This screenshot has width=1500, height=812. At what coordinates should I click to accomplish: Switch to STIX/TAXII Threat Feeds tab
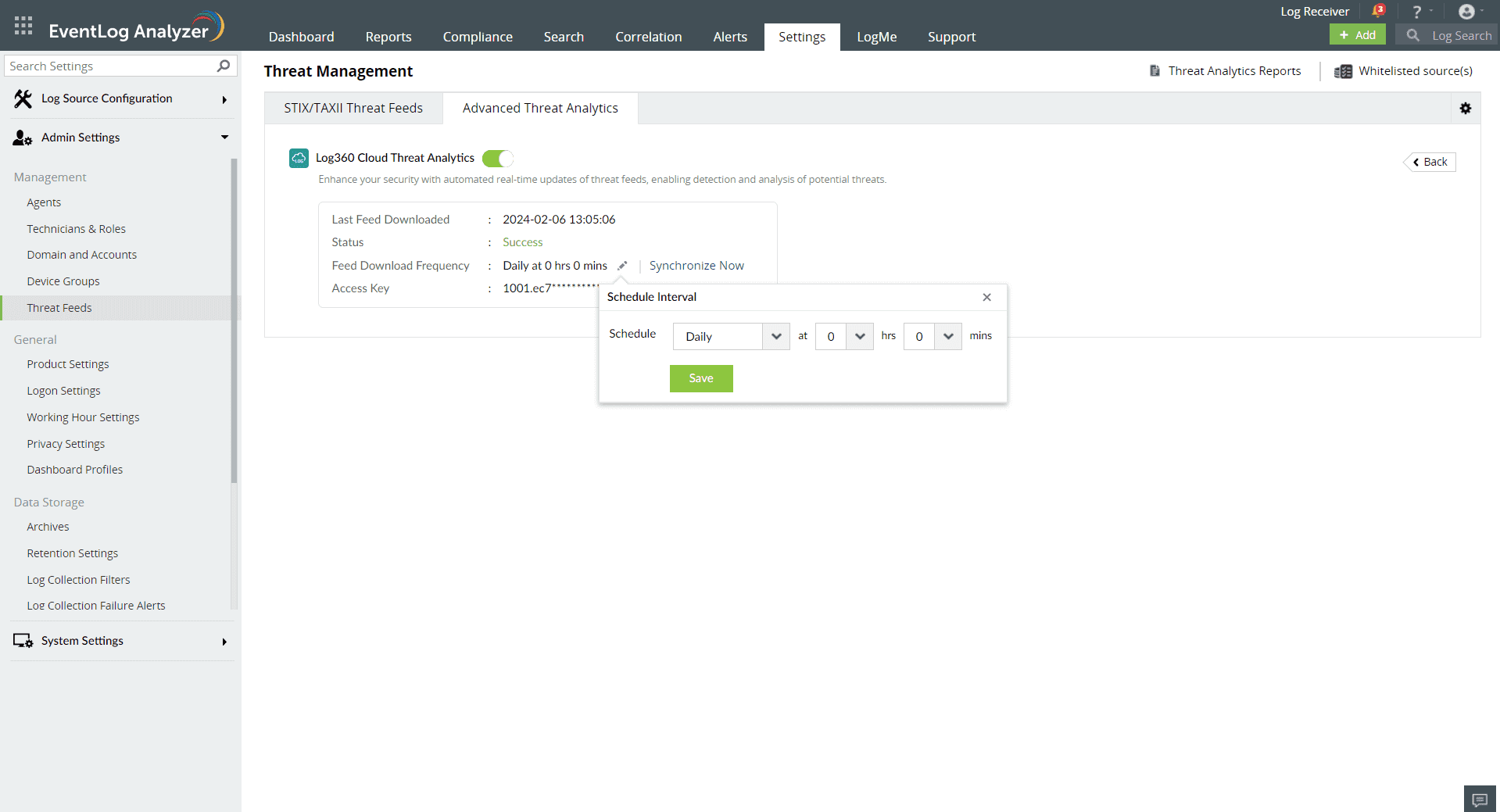pyautogui.click(x=353, y=108)
